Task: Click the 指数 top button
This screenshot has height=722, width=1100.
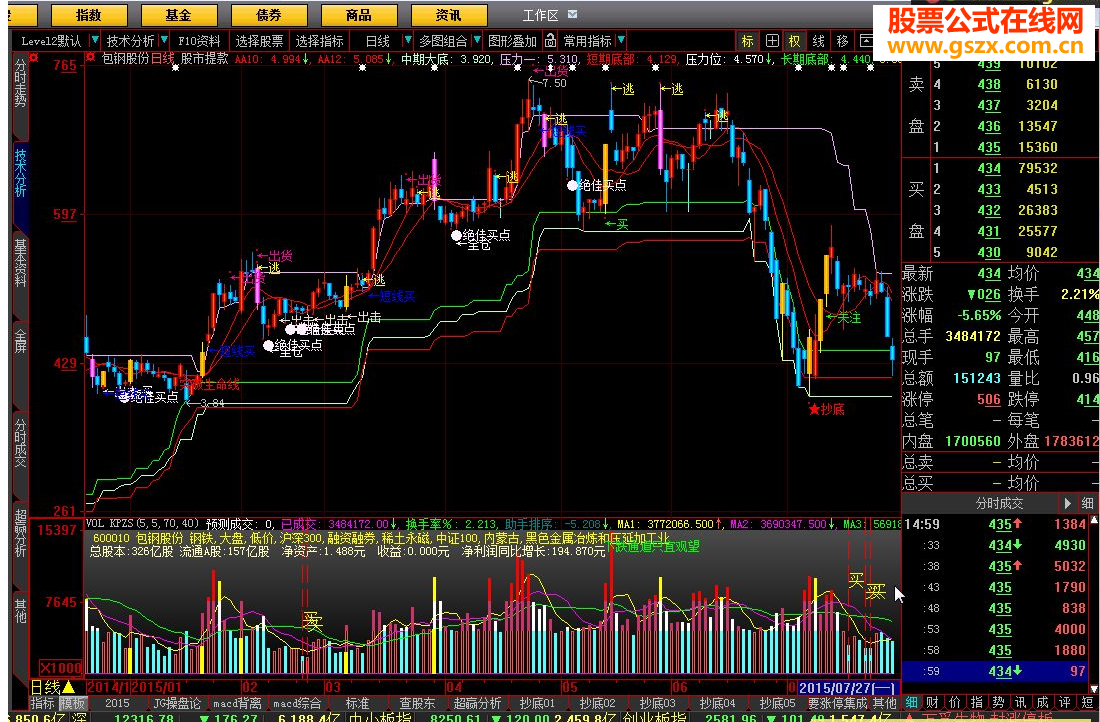Action: [x=88, y=15]
